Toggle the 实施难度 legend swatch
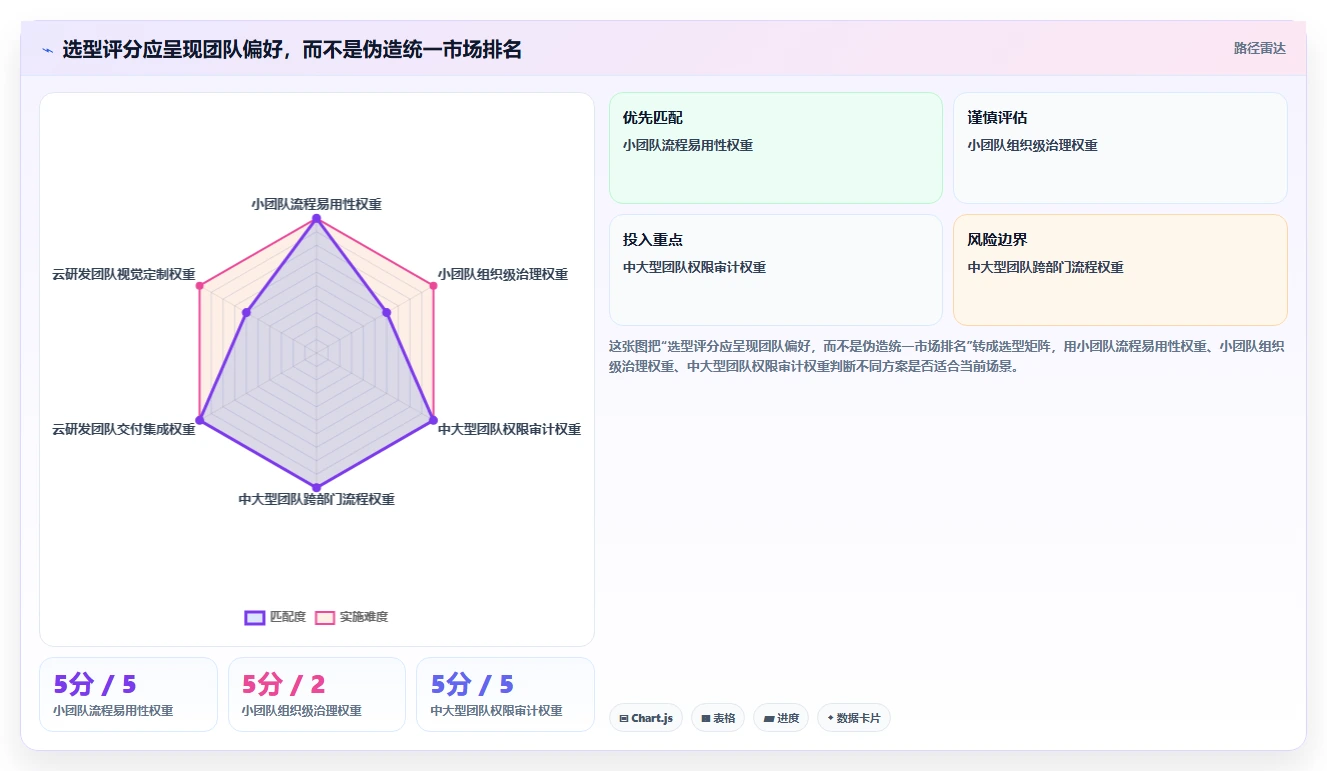The image size is (1327, 771). pos(325,617)
